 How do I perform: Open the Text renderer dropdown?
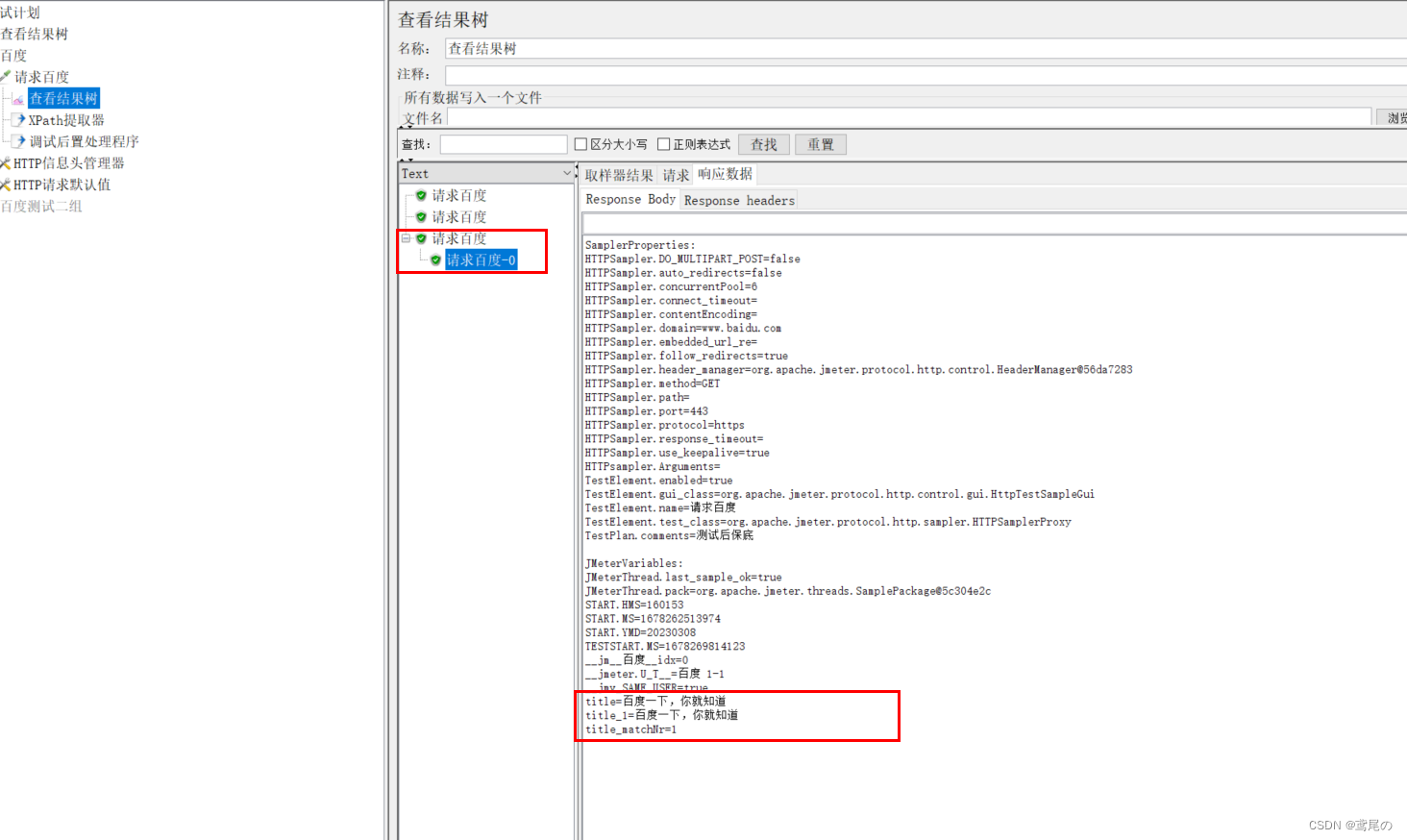click(567, 174)
